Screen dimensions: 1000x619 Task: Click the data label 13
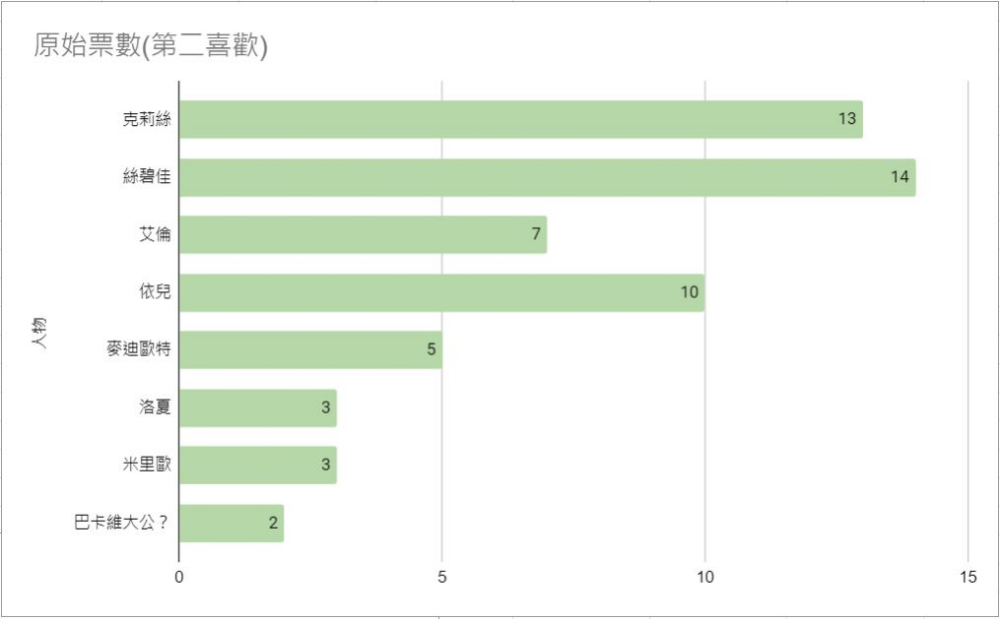click(x=847, y=119)
